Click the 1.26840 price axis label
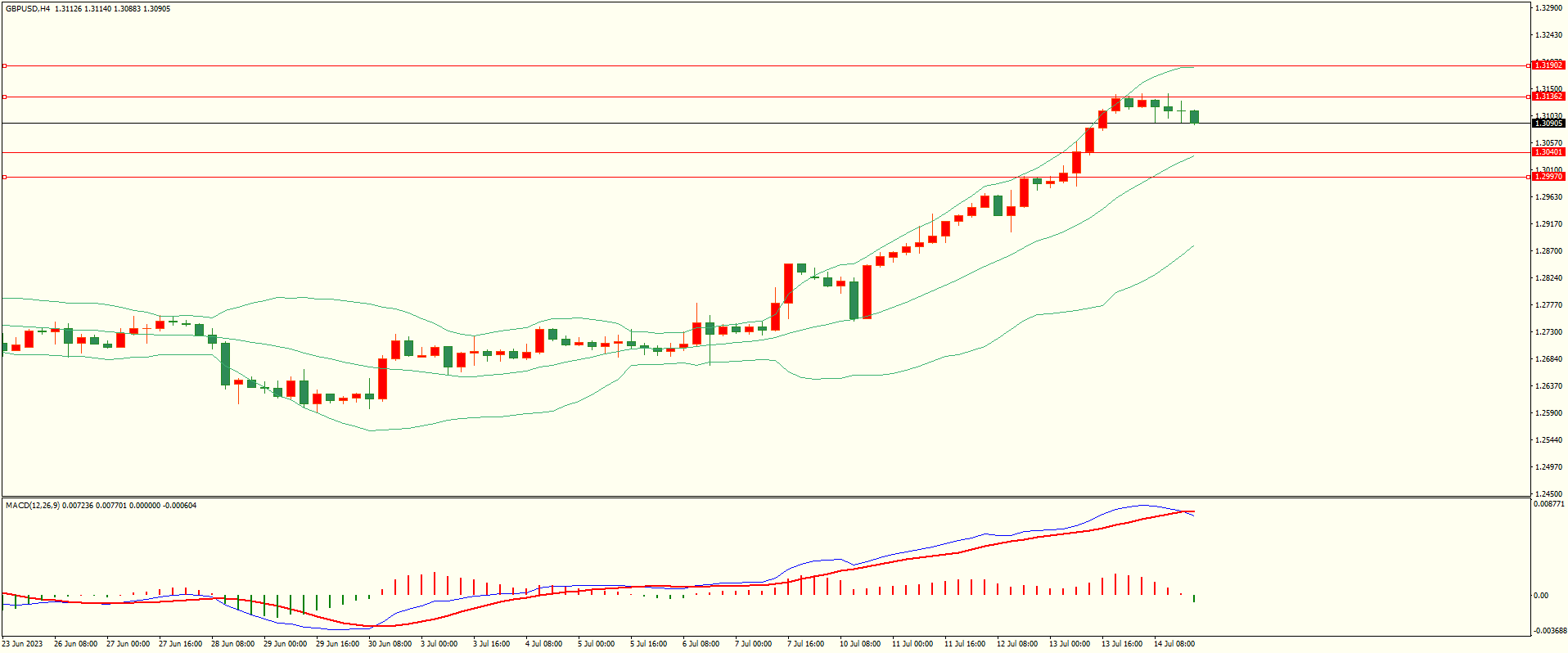Image resolution: width=1568 pixels, height=653 pixels. 1548,359
